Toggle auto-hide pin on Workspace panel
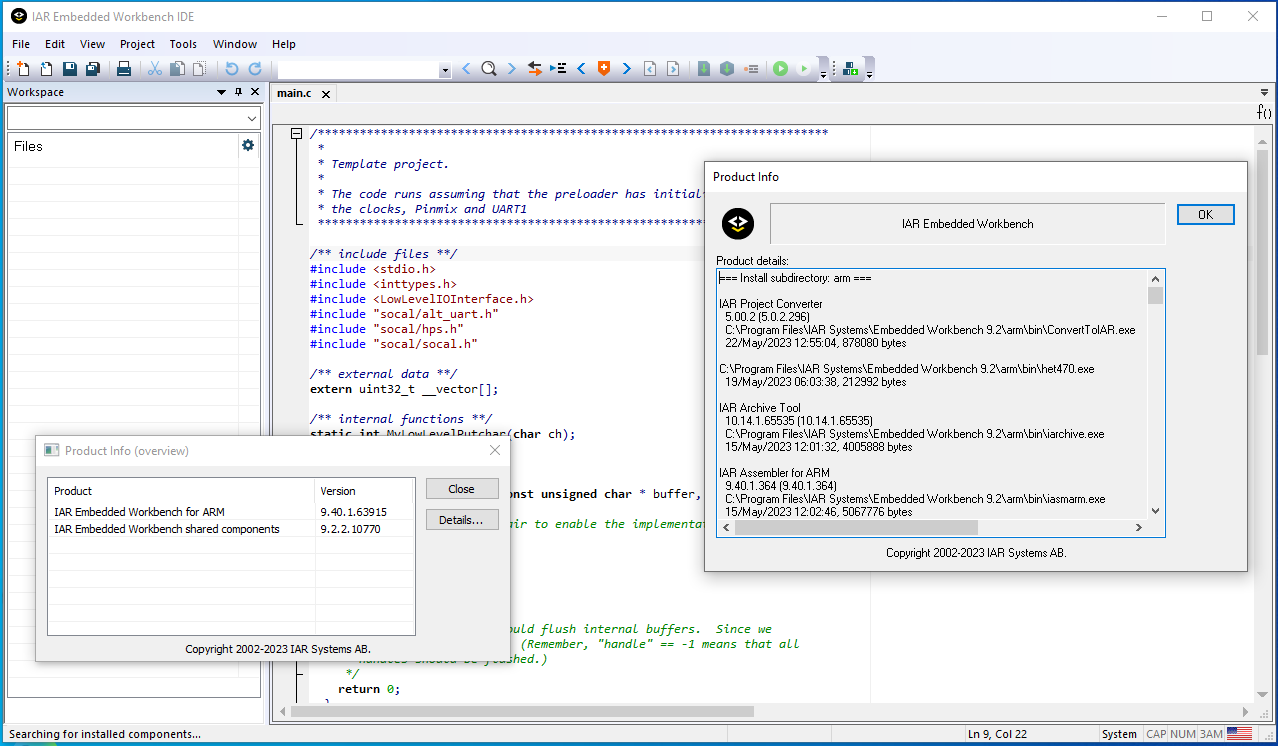Screen dimensions: 1278x746 click(x=238, y=92)
